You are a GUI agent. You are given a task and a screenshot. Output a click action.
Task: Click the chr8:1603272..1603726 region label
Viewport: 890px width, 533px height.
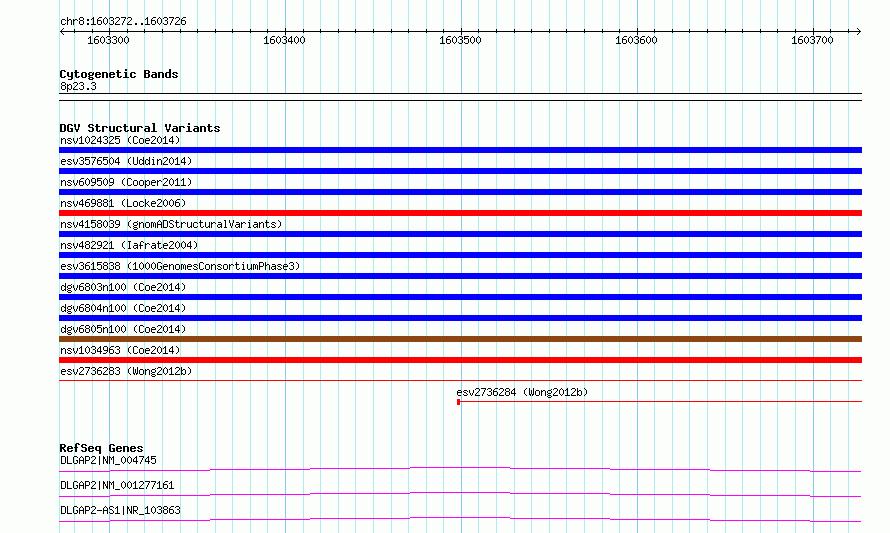pyautogui.click(x=123, y=22)
